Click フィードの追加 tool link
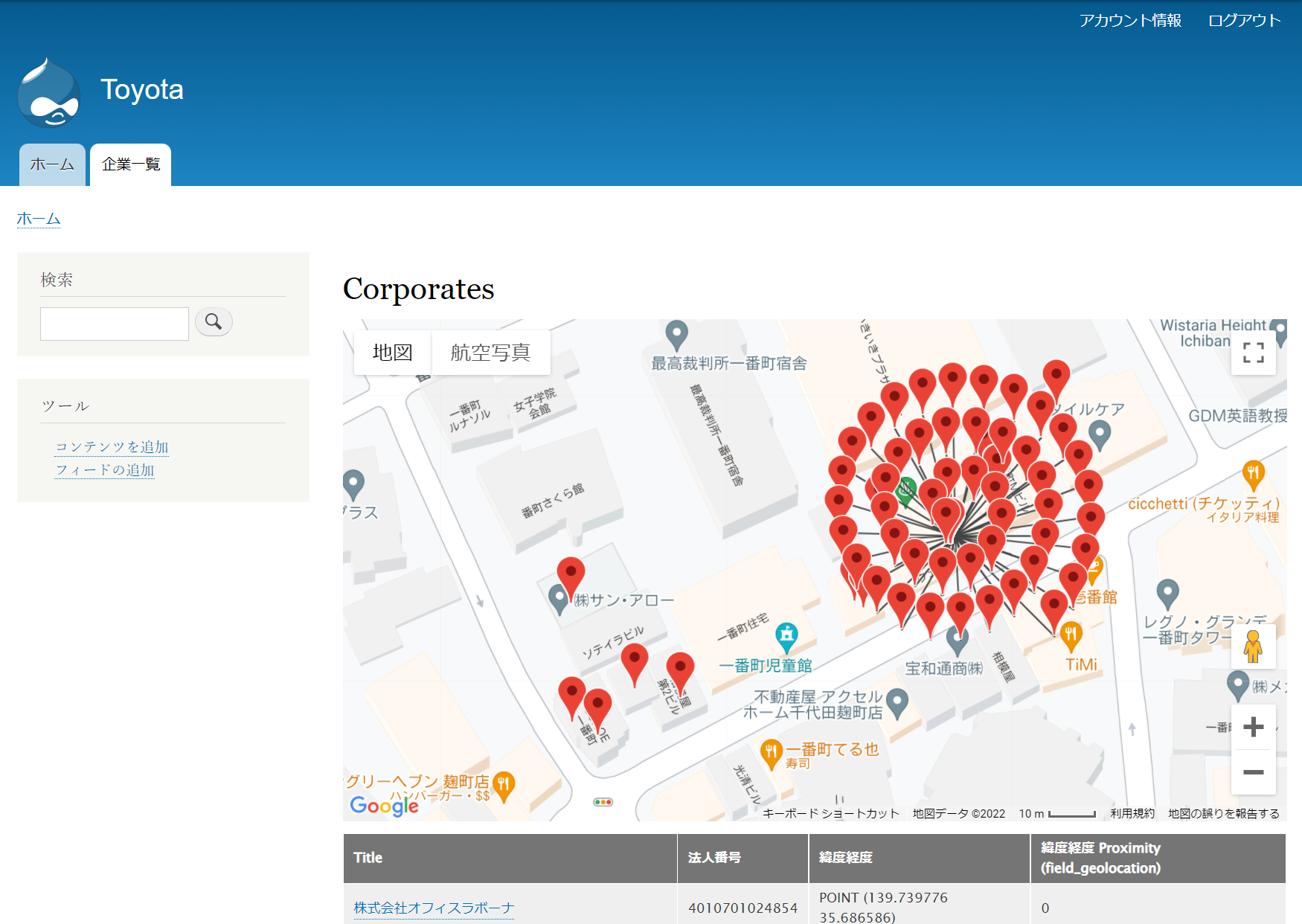The width and height of the screenshot is (1302, 924). 105,469
